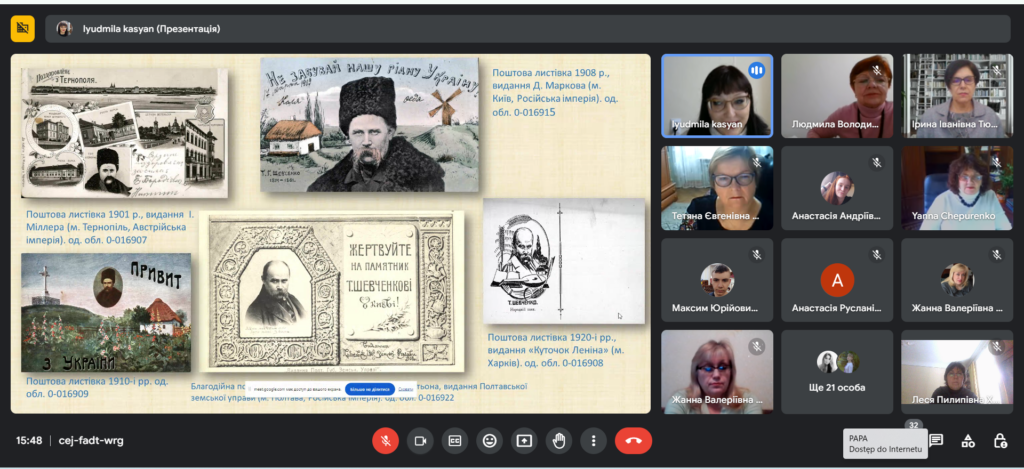Click the blue stop sharing button
The image size is (1024, 469).
(368, 389)
